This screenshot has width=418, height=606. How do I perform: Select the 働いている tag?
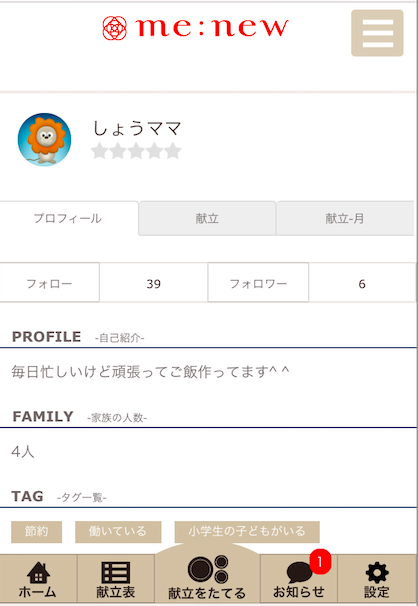click(118, 531)
